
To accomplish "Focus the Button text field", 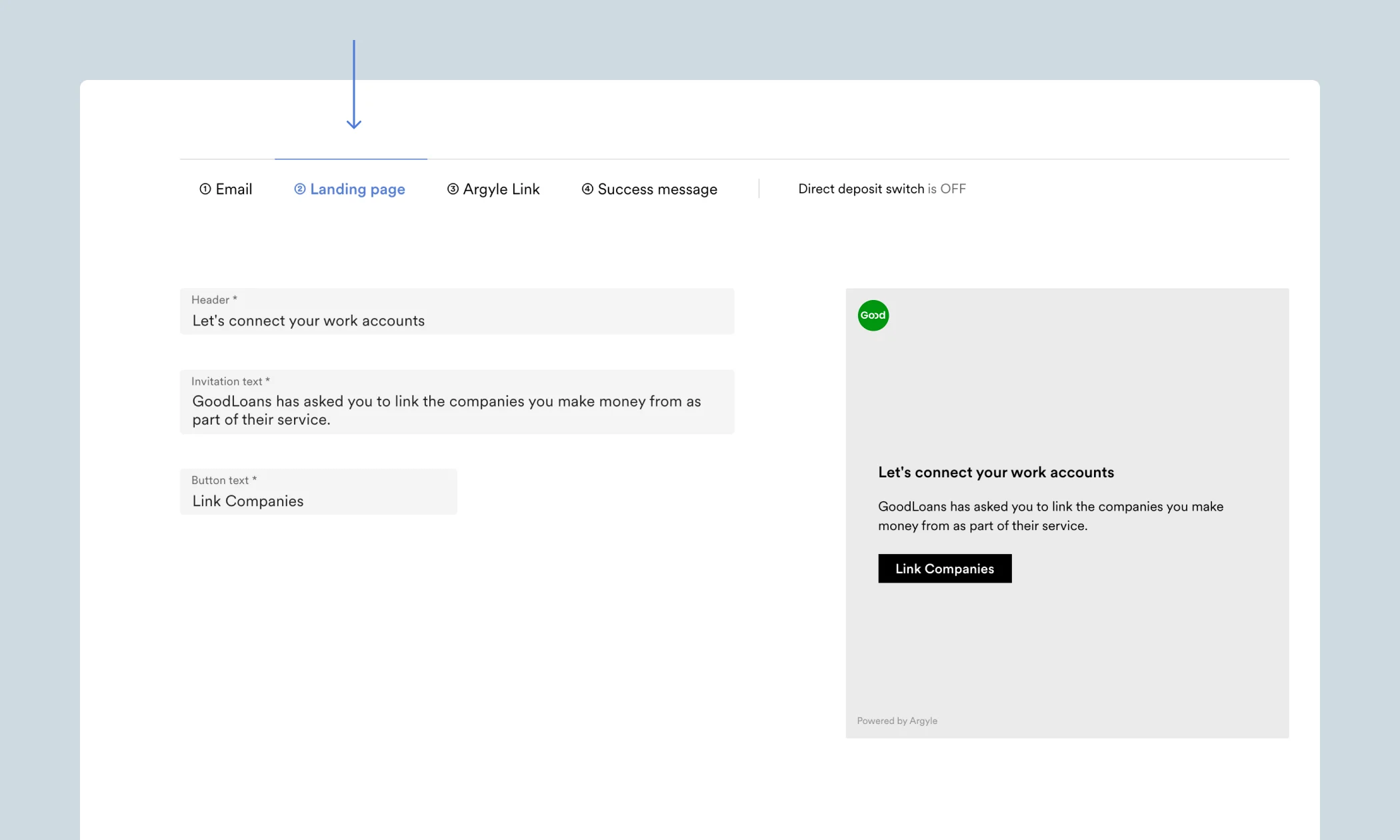I will [319, 492].
